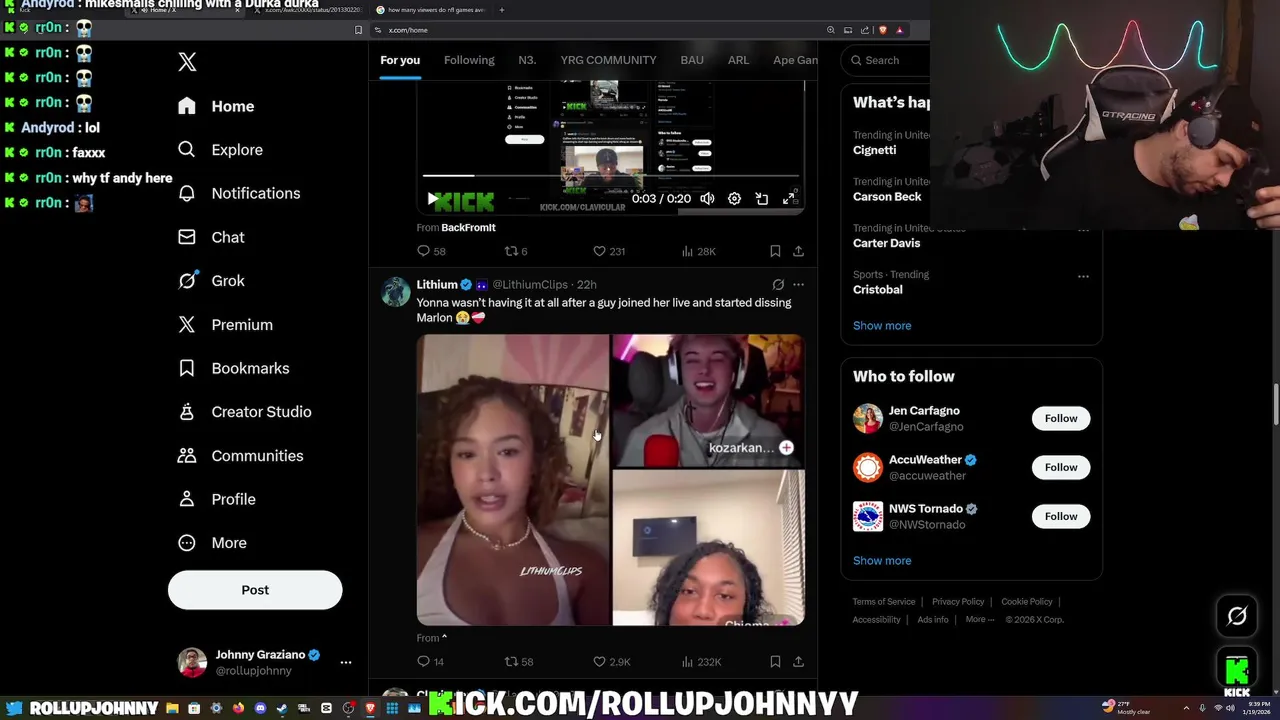Open BackFromIt source link
1280x720 pixels.
click(x=468, y=228)
